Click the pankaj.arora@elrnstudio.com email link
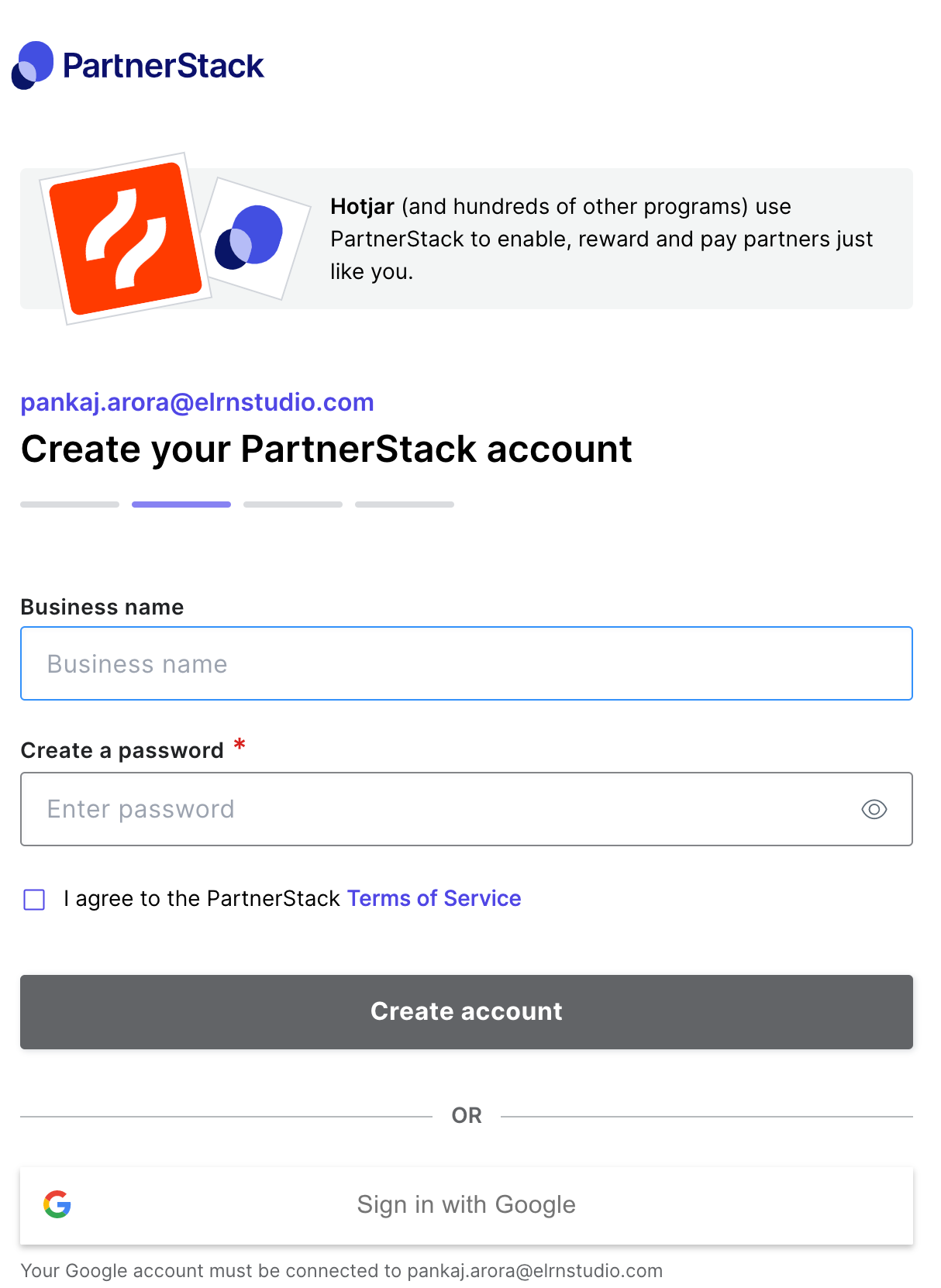The image size is (941, 1288). tap(197, 402)
